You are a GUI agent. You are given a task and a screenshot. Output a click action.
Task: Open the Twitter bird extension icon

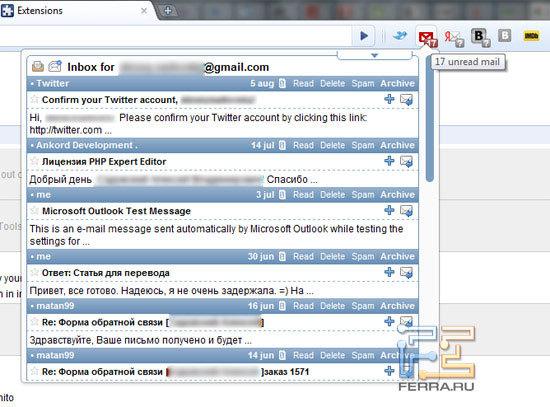click(400, 36)
